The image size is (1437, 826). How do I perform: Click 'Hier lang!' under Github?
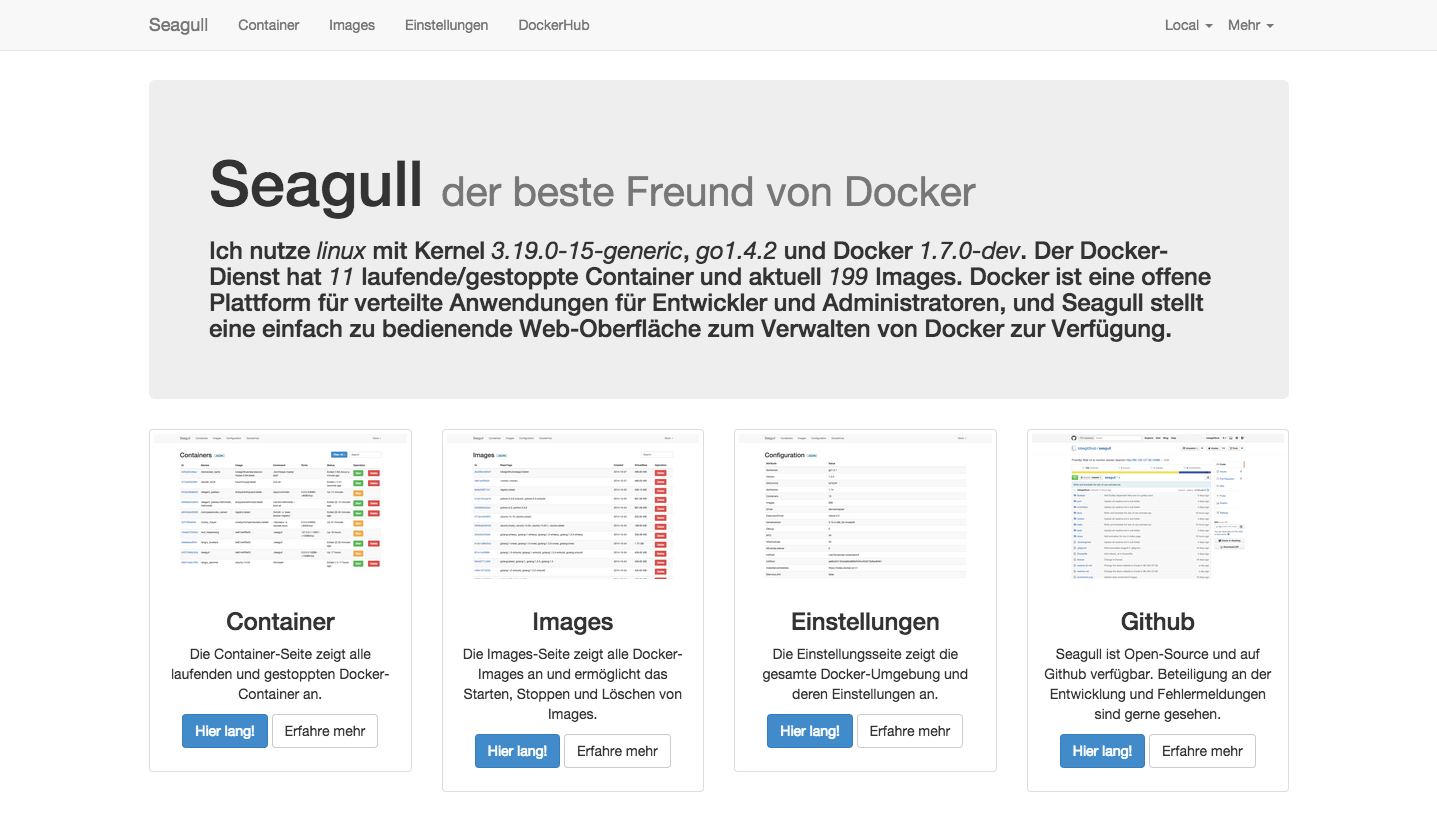(1102, 751)
